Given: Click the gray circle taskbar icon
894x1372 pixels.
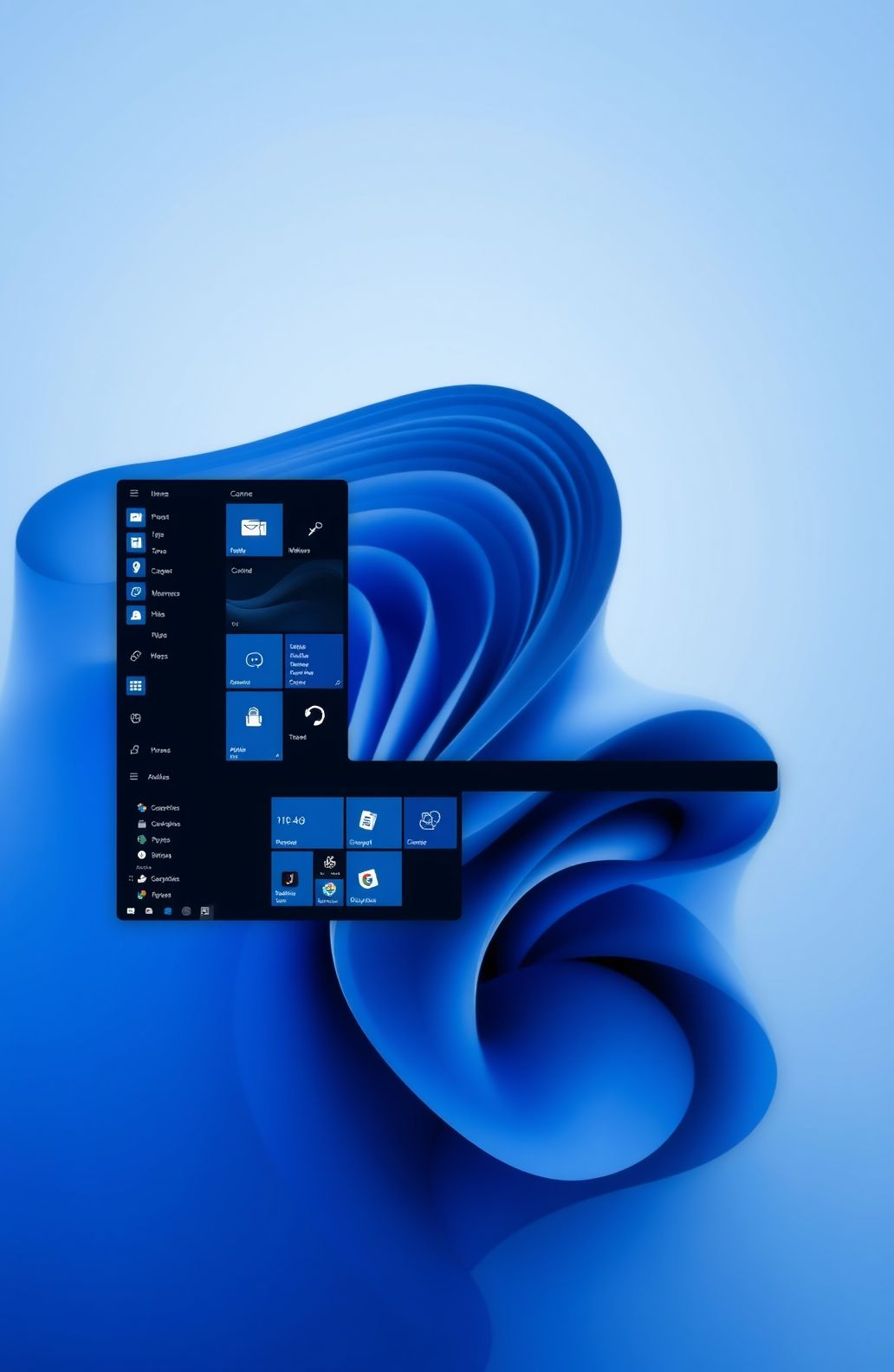Looking at the screenshot, I should (186, 911).
